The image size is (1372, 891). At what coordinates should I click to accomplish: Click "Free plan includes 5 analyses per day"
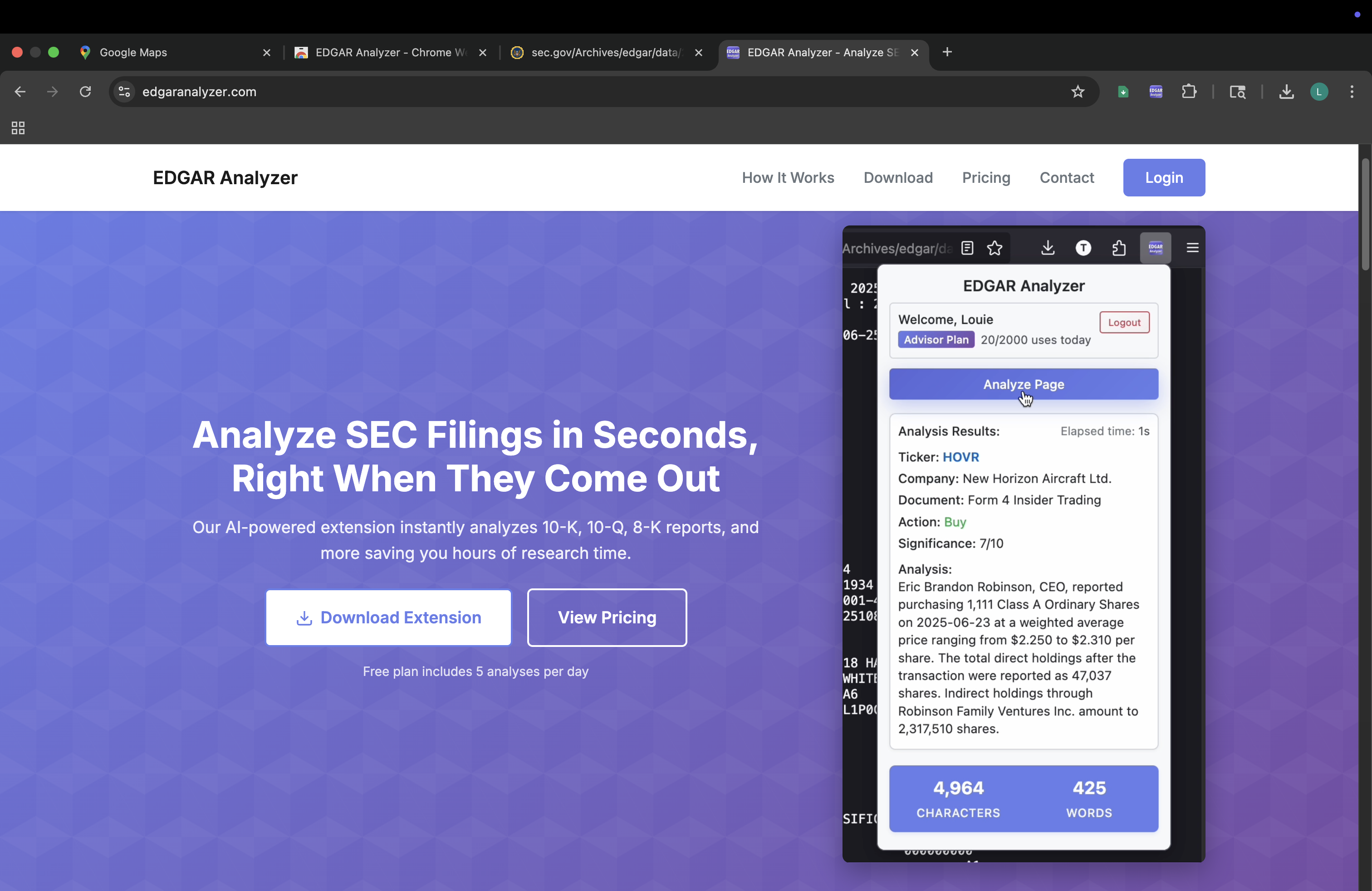point(475,671)
